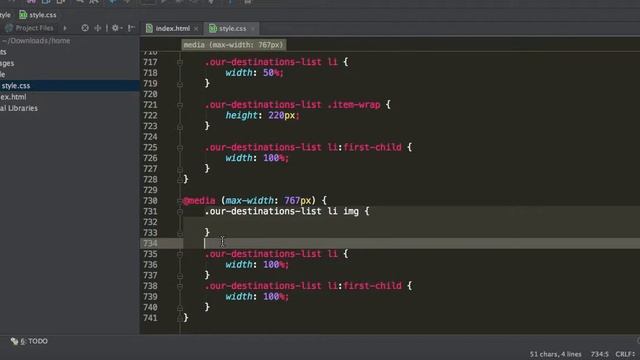Click the fold end marker on line 728
Viewport: 640px width, 360px height.
click(x=180, y=180)
